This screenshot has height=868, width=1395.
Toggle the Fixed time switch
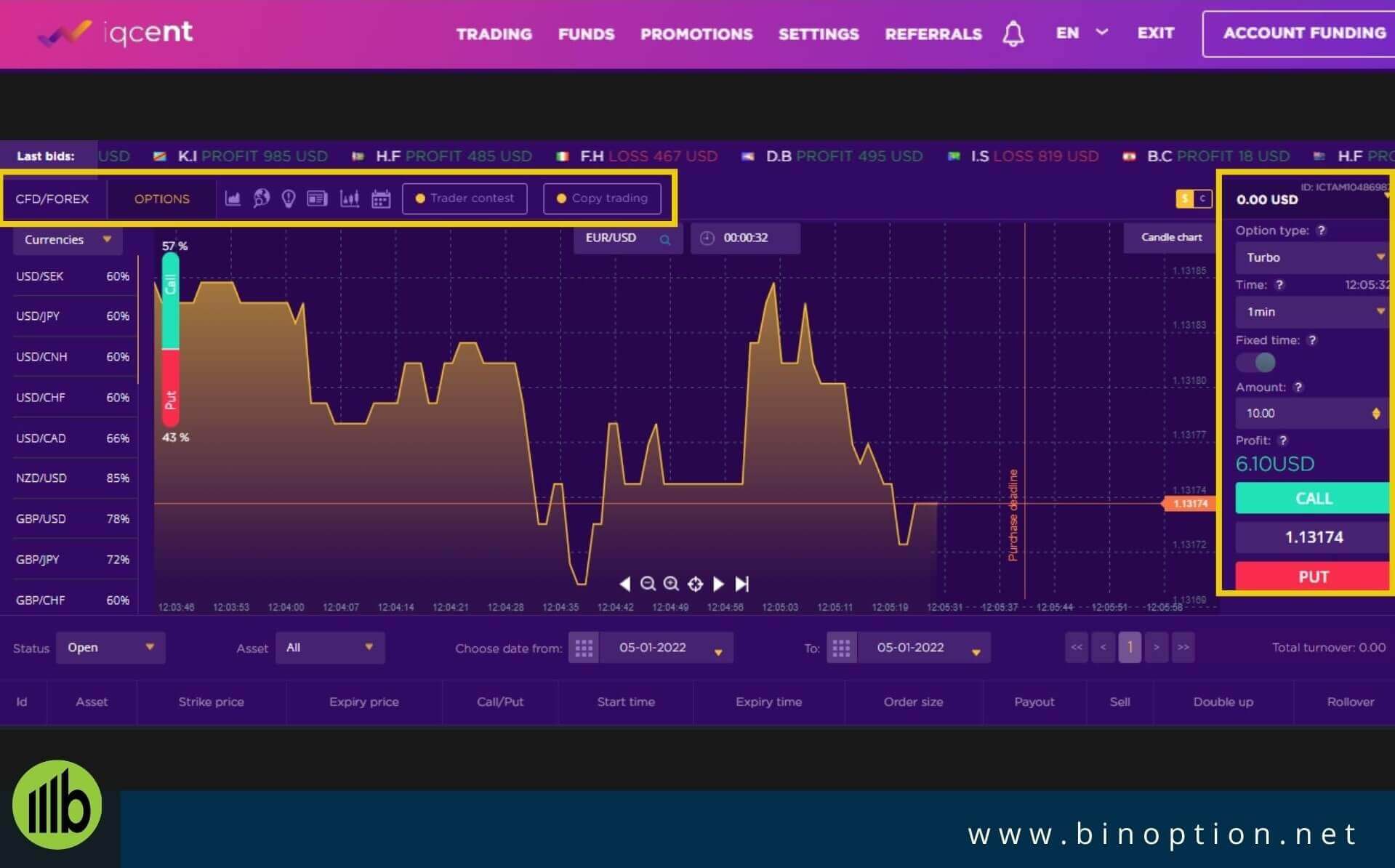[1256, 362]
